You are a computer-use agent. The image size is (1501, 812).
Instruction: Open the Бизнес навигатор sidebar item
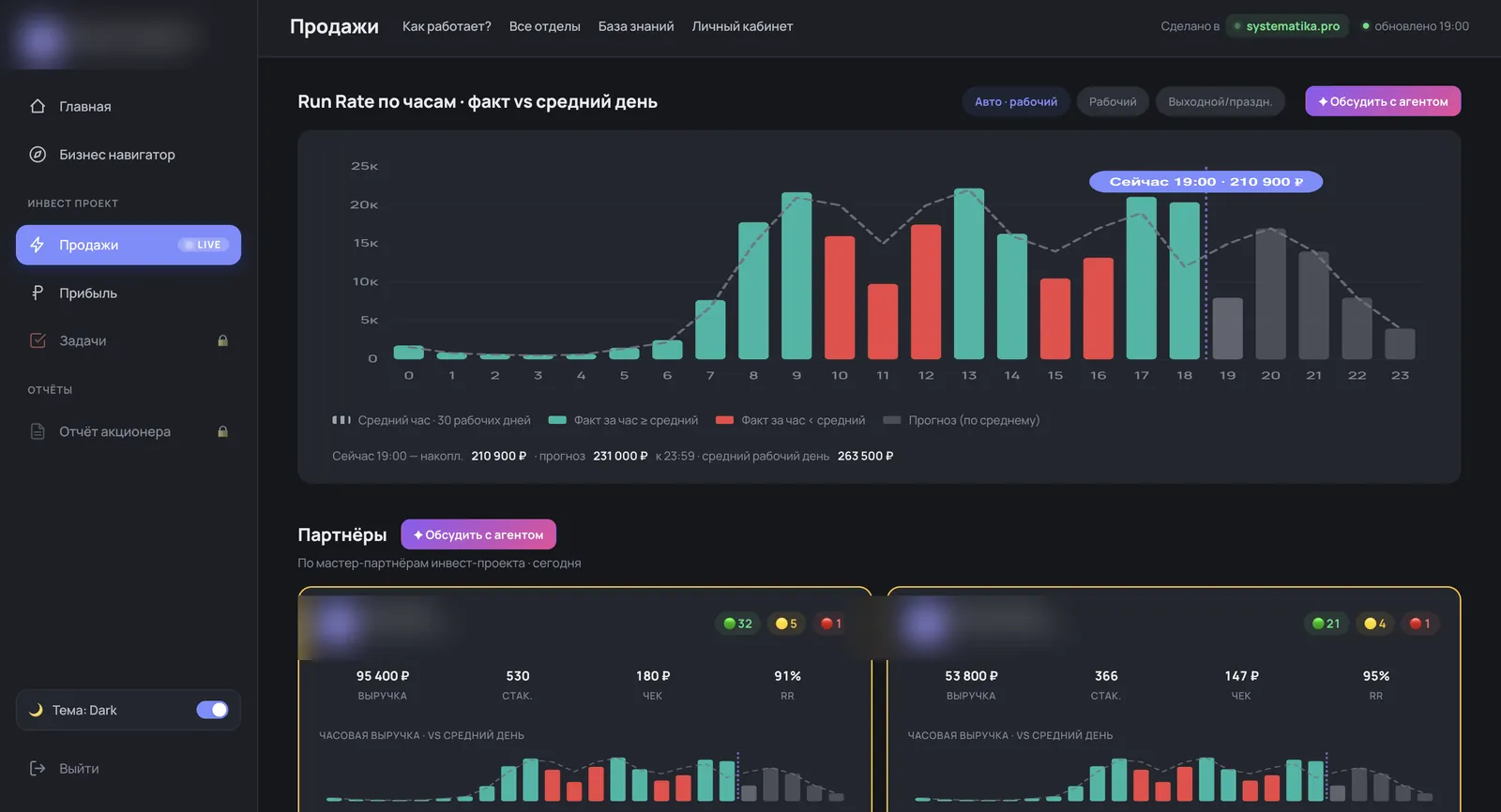point(129,155)
